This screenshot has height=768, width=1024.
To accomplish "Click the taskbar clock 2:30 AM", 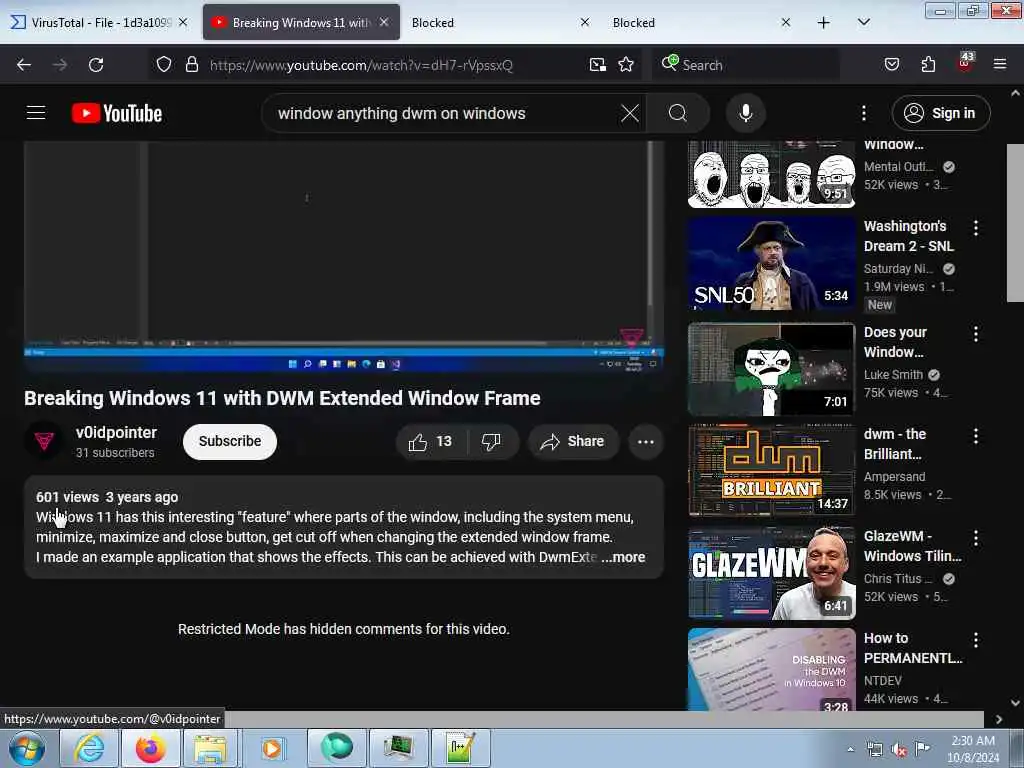I will pos(973,741).
